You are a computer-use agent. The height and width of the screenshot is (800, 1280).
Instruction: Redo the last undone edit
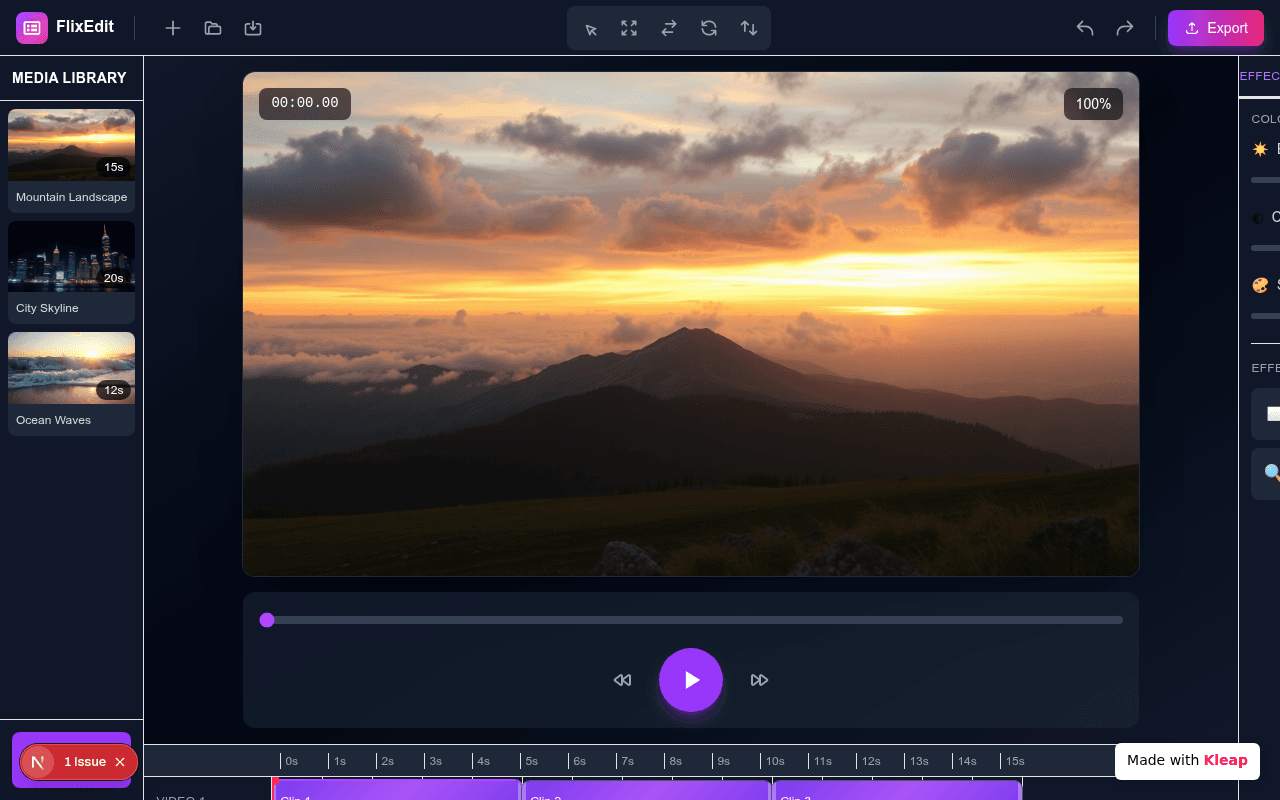(1125, 28)
